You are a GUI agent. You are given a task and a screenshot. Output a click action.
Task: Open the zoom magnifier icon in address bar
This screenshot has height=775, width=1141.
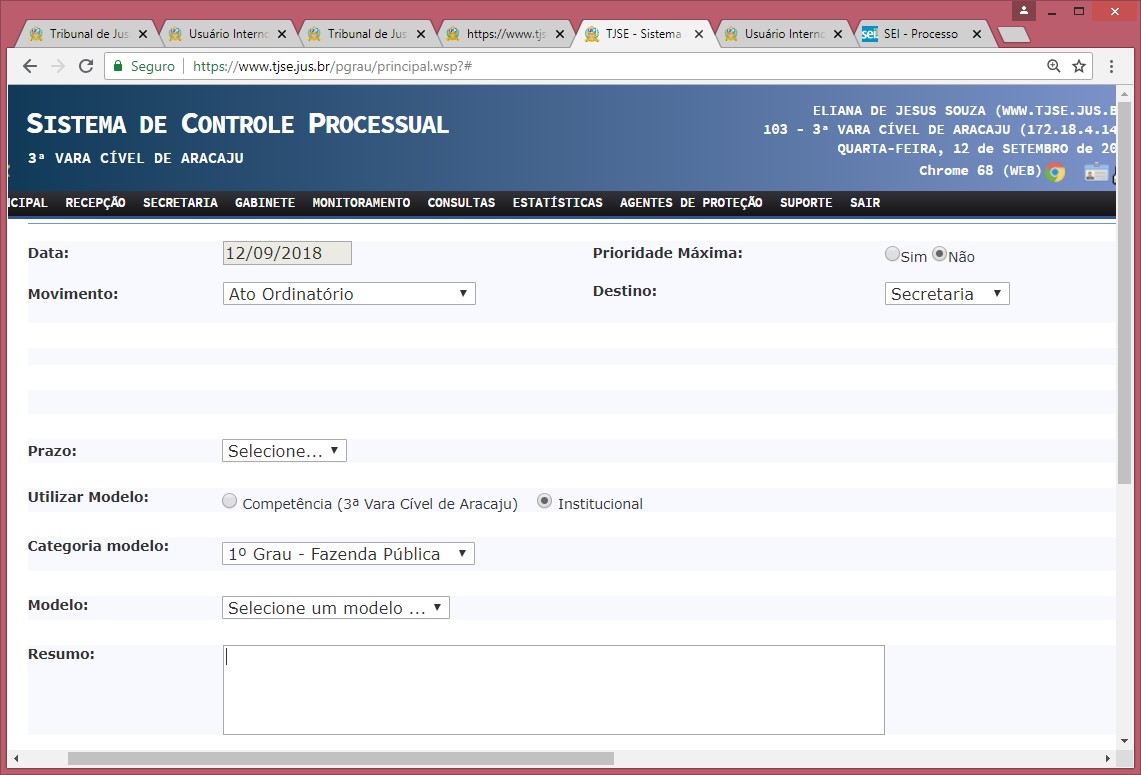coord(1053,66)
